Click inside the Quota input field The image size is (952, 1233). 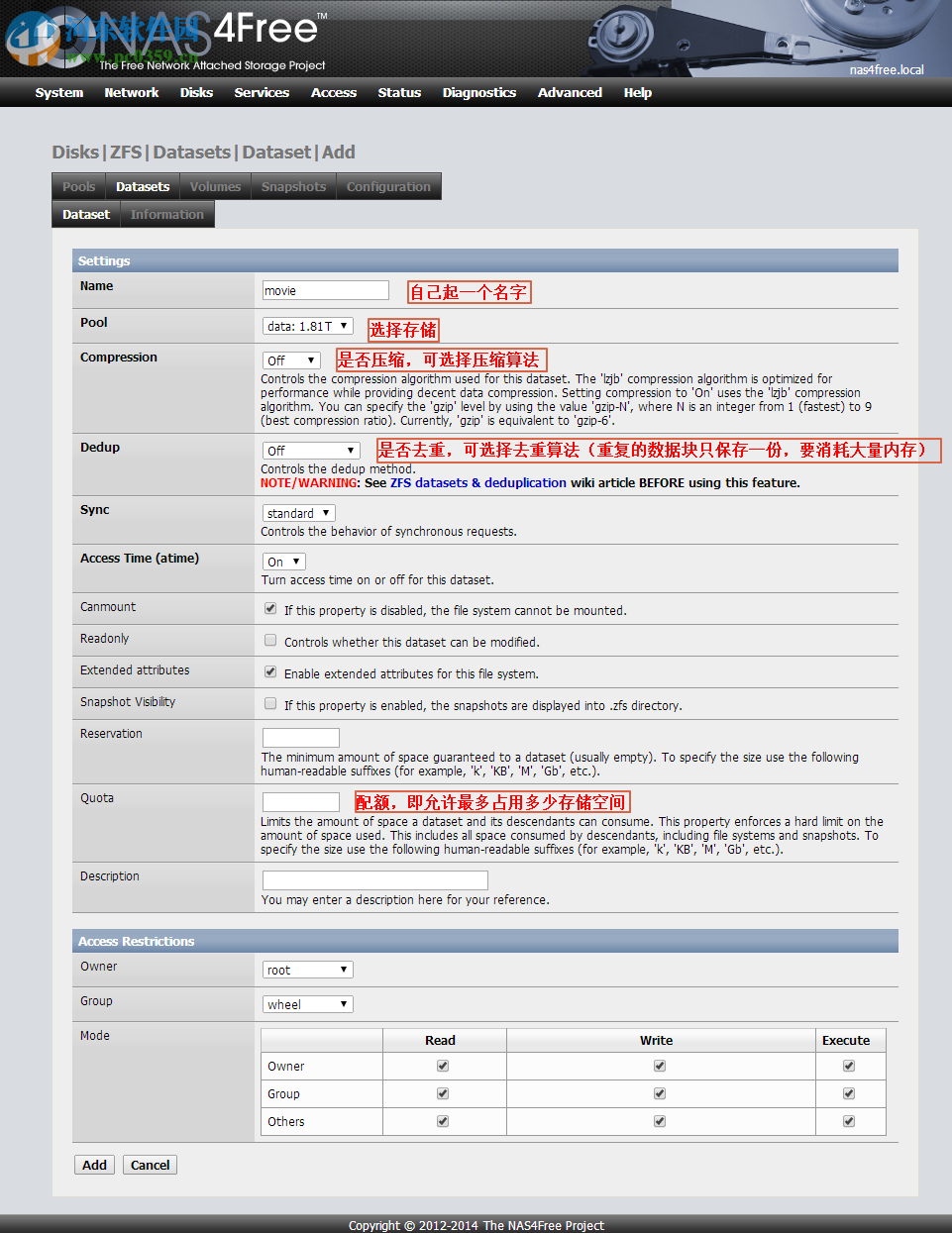(x=300, y=801)
